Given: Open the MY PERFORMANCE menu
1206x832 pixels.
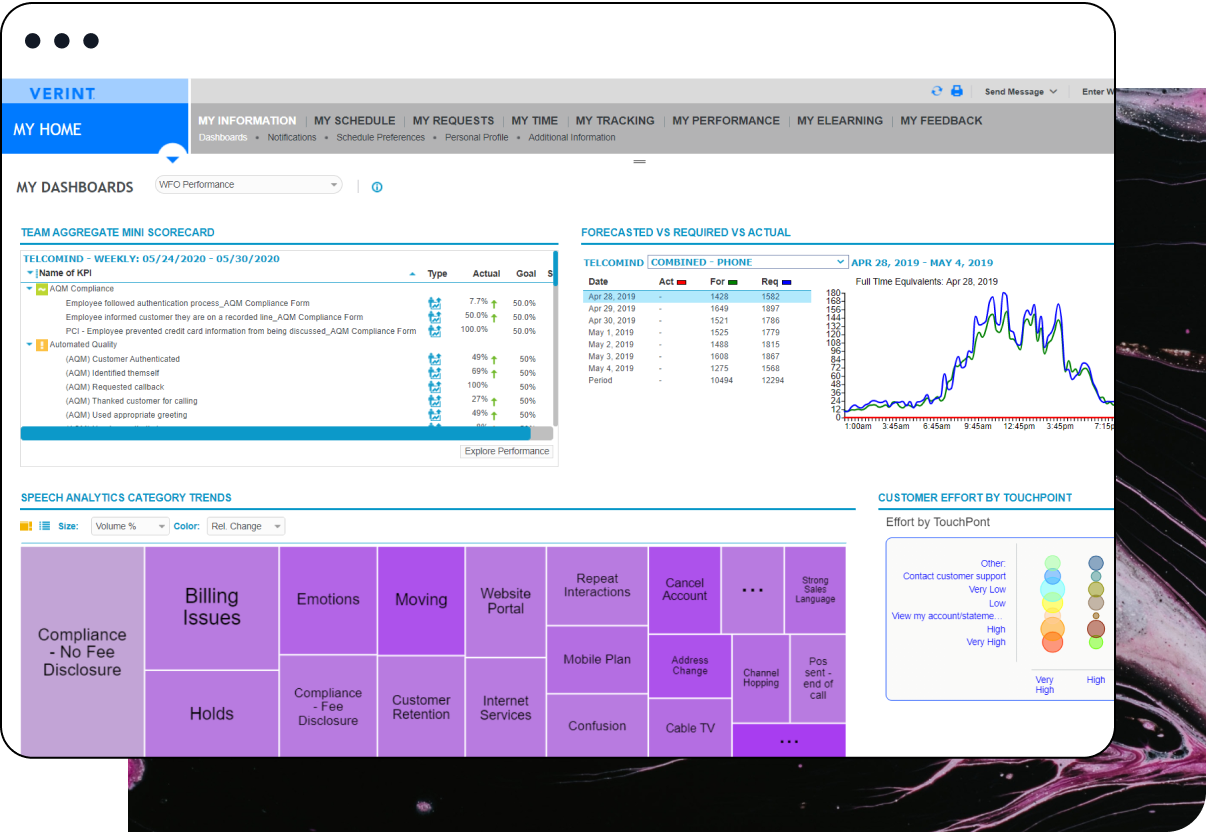Looking at the screenshot, I should point(726,120).
